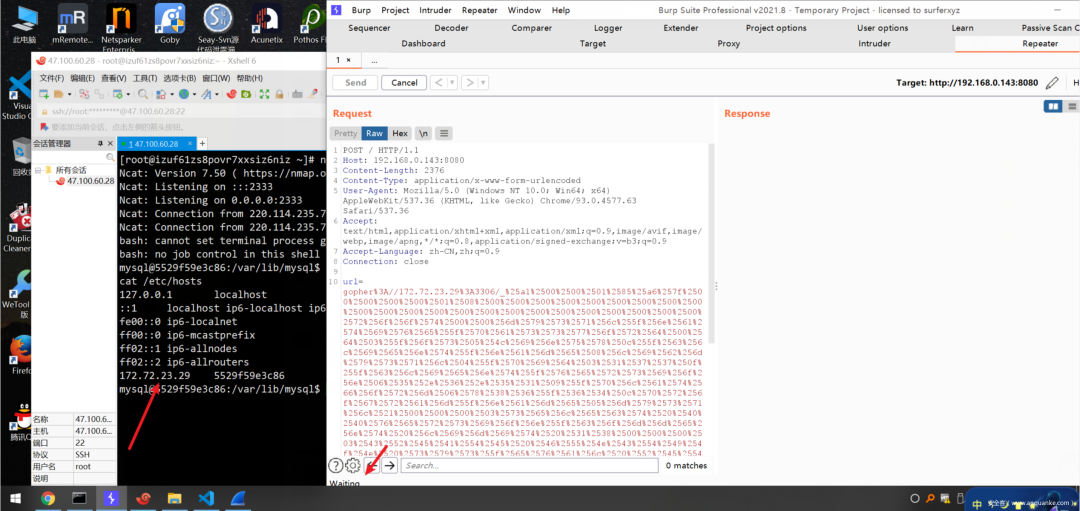Switch request view to Raw
1080x511 pixels.
(x=374, y=134)
